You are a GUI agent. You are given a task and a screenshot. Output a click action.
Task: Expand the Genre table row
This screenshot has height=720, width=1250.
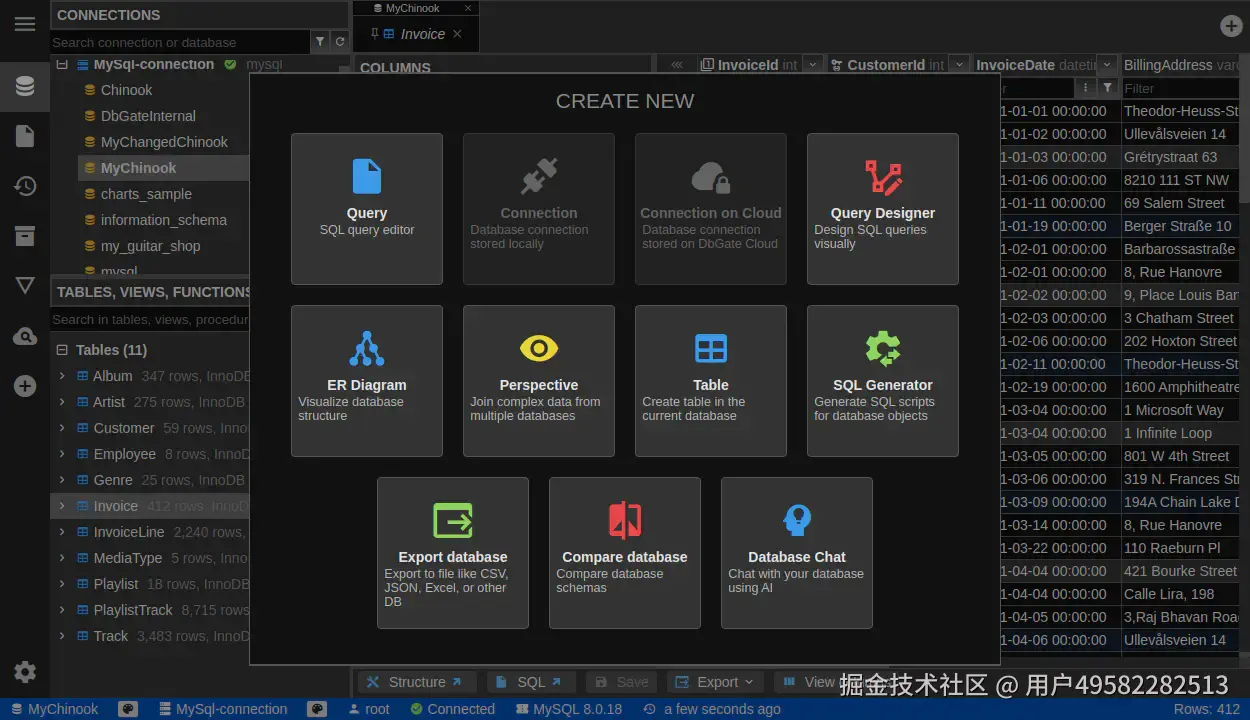(62, 480)
